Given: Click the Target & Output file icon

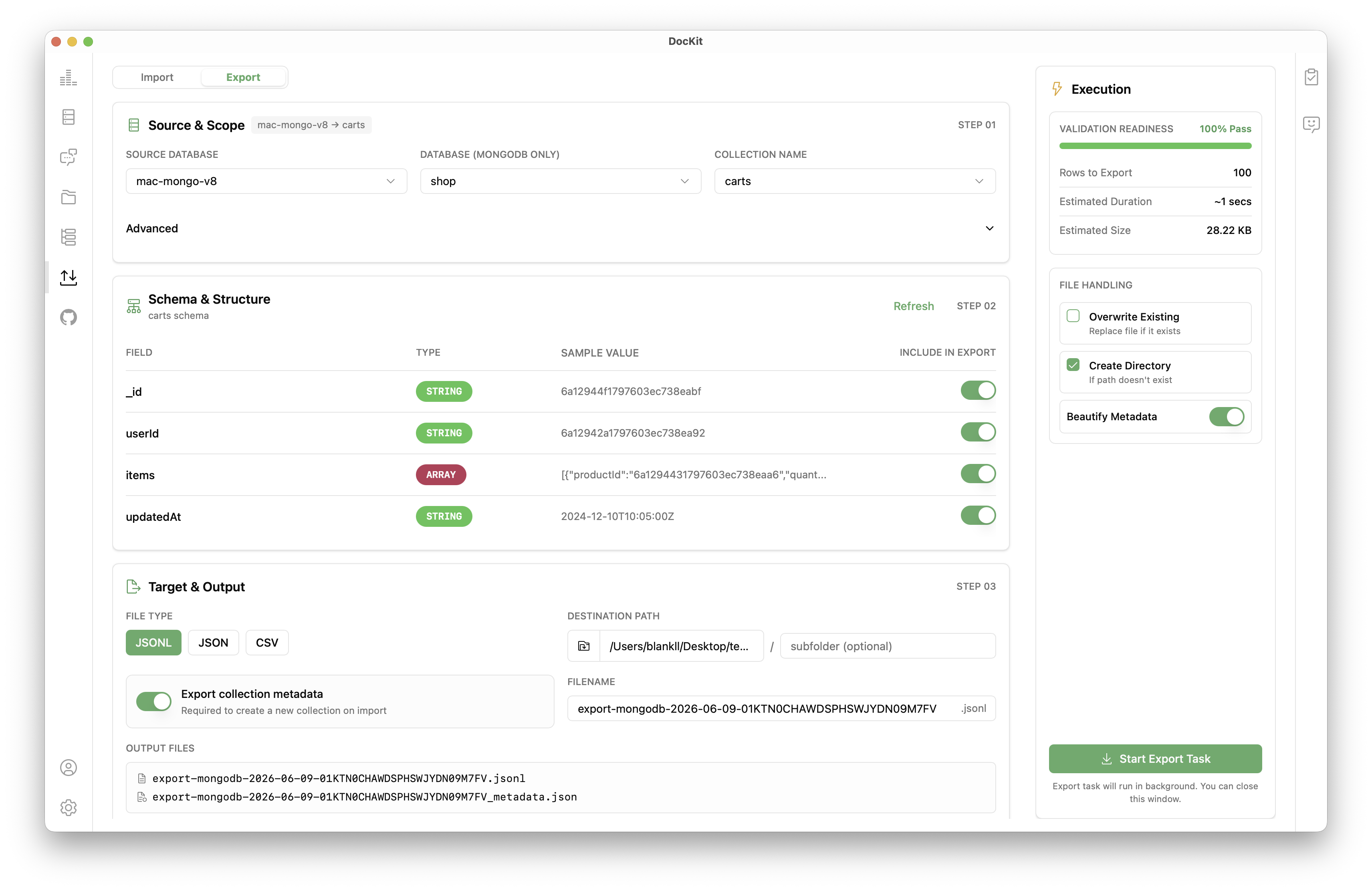Looking at the screenshot, I should (x=133, y=587).
